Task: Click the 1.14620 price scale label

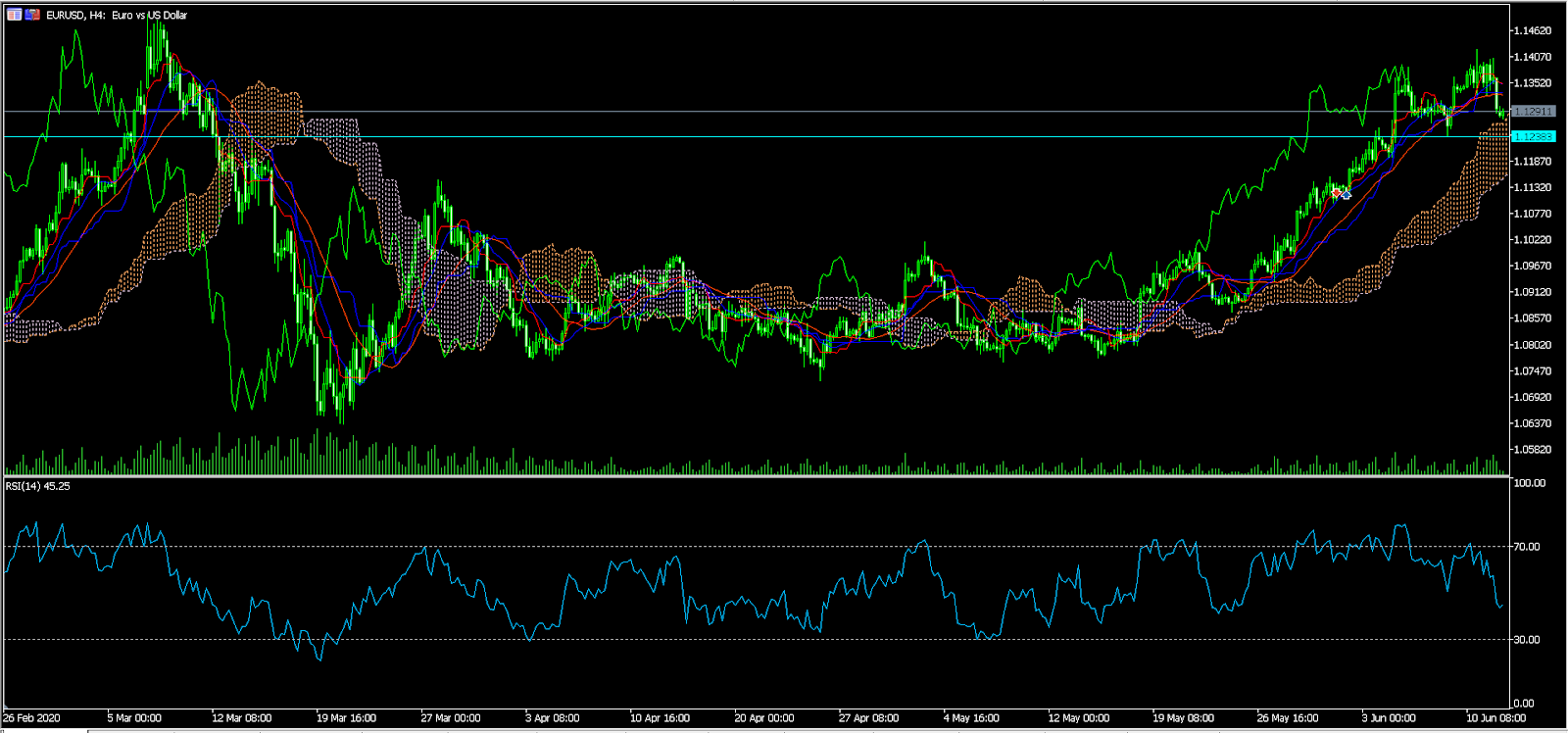Action: click(x=1532, y=30)
